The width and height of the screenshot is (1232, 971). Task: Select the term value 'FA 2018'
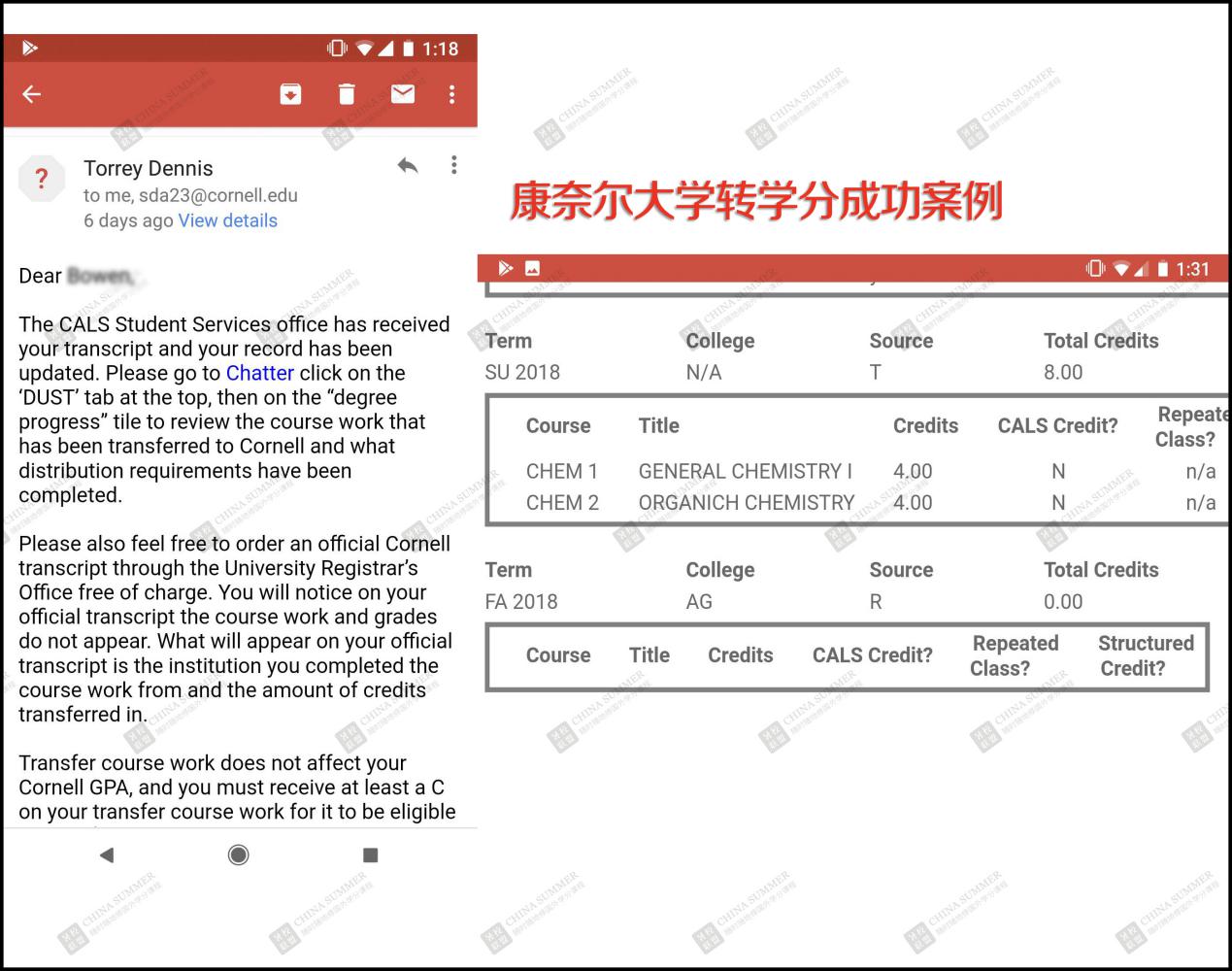tap(521, 602)
